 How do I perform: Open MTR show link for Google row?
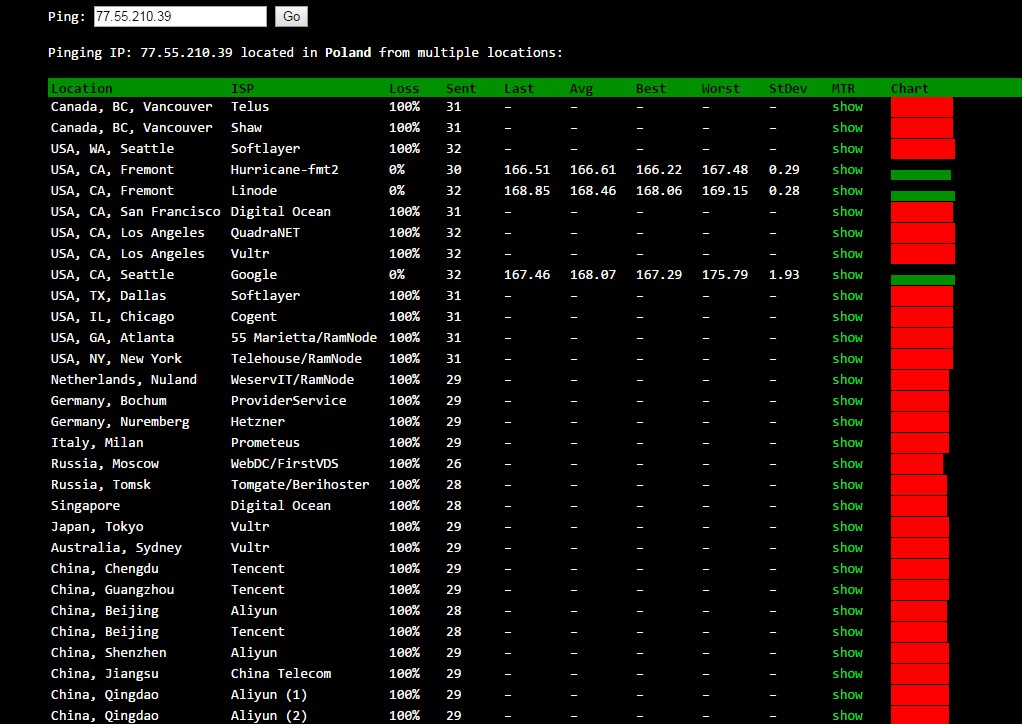pos(847,274)
